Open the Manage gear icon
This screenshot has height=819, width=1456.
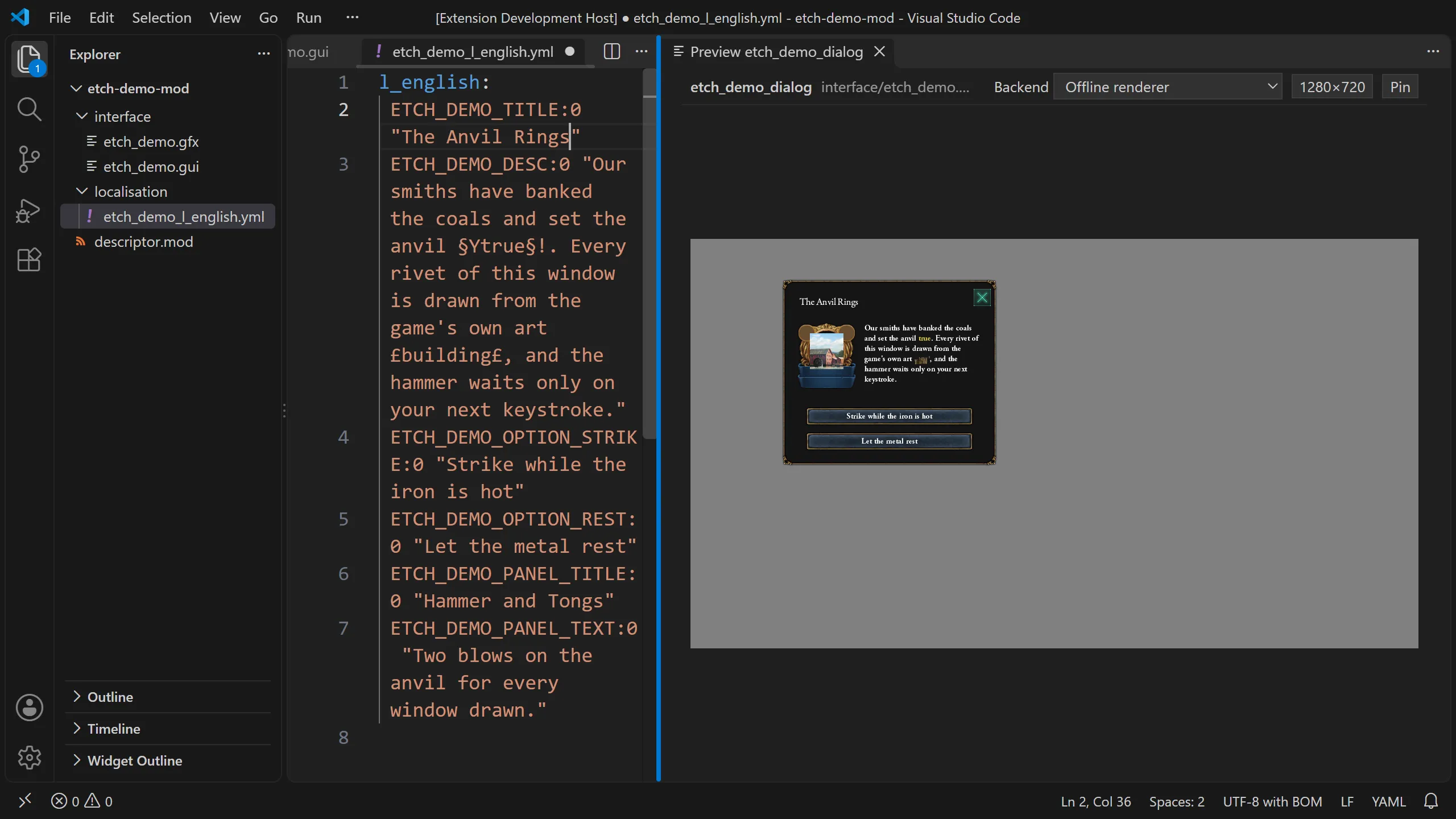coord(29,758)
